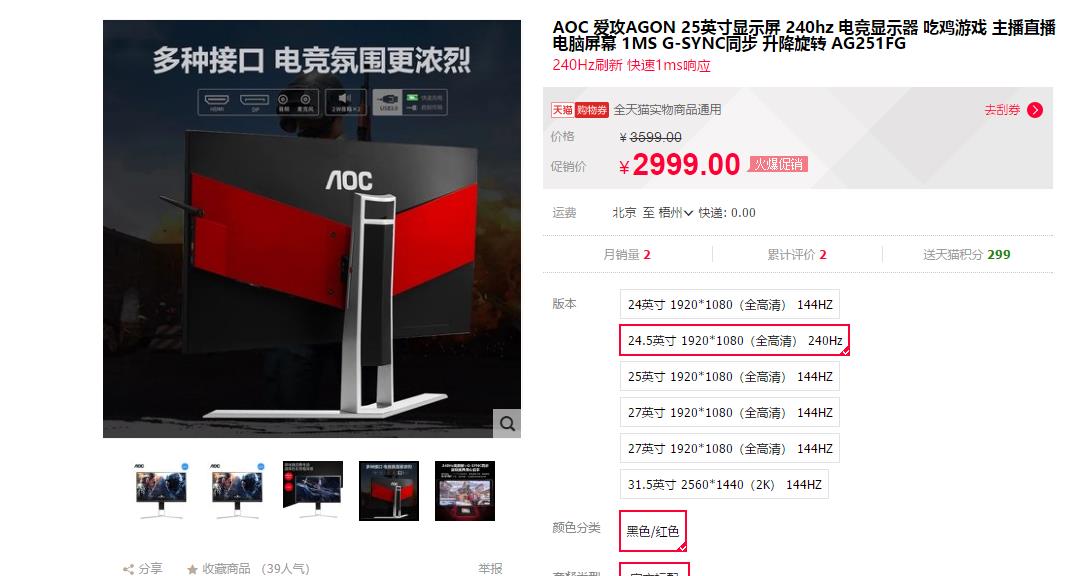Click the 举报 report link

[489, 569]
